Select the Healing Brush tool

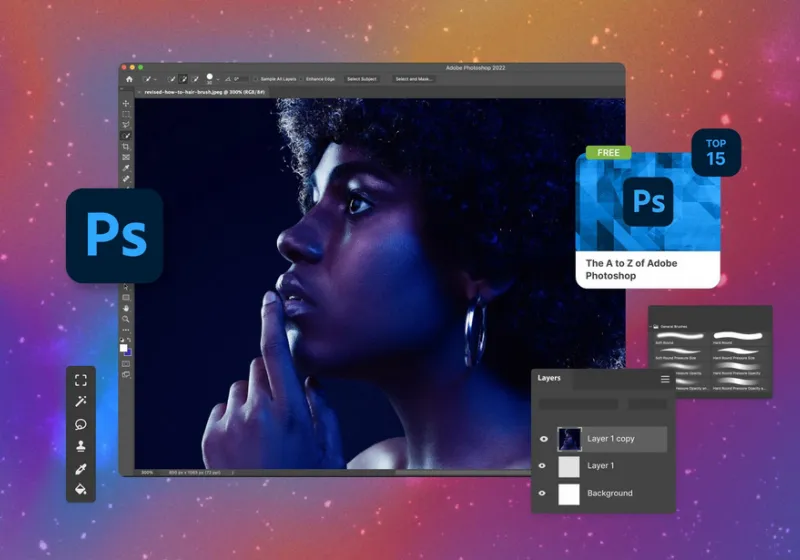(126, 179)
